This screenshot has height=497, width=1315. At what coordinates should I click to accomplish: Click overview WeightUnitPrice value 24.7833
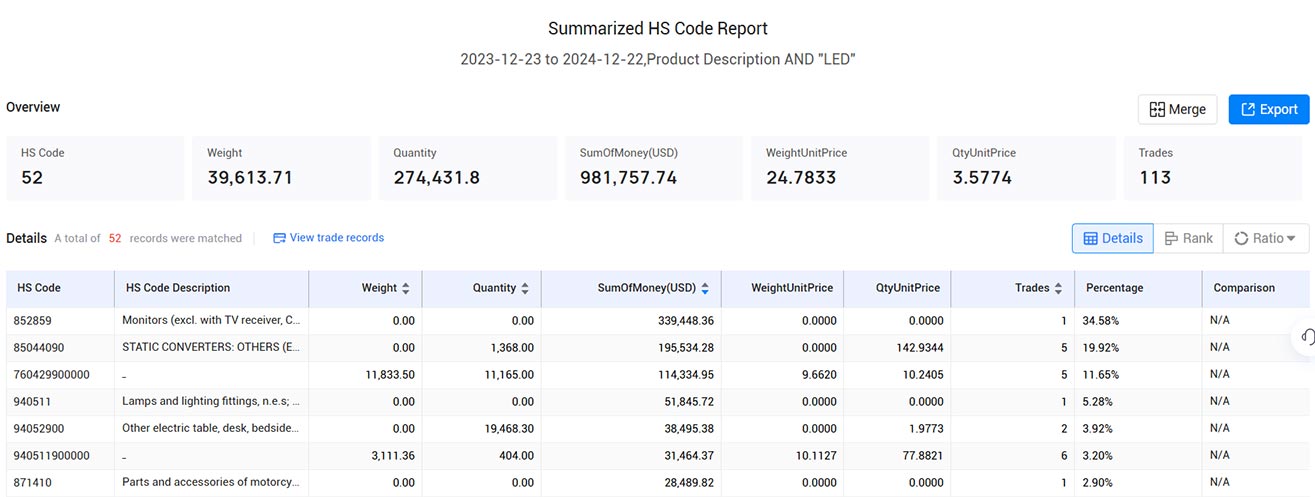tap(801, 178)
